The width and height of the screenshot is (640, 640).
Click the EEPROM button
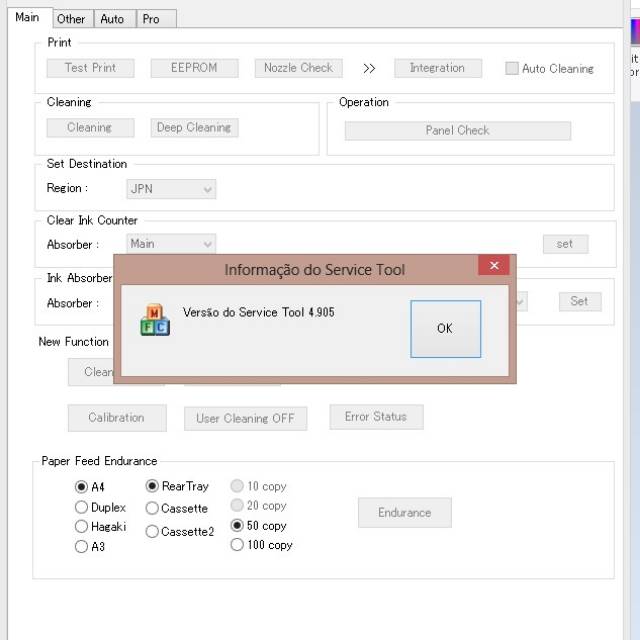(196, 68)
